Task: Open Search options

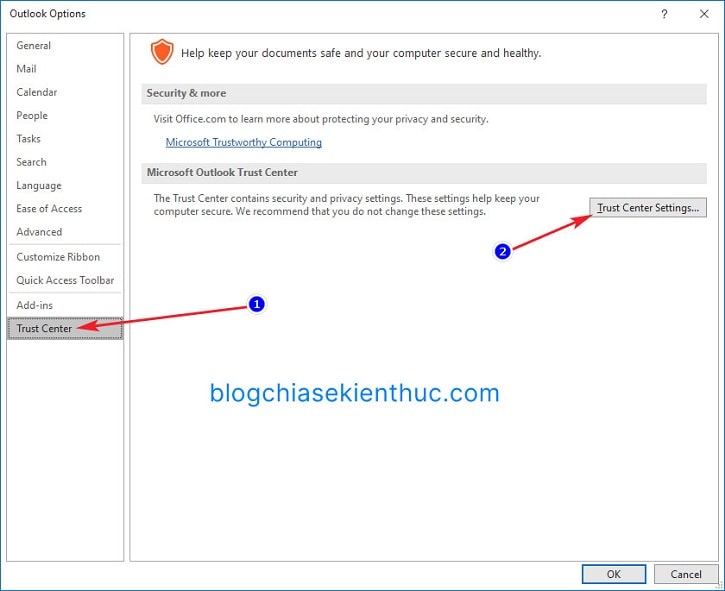Action: tap(65, 162)
